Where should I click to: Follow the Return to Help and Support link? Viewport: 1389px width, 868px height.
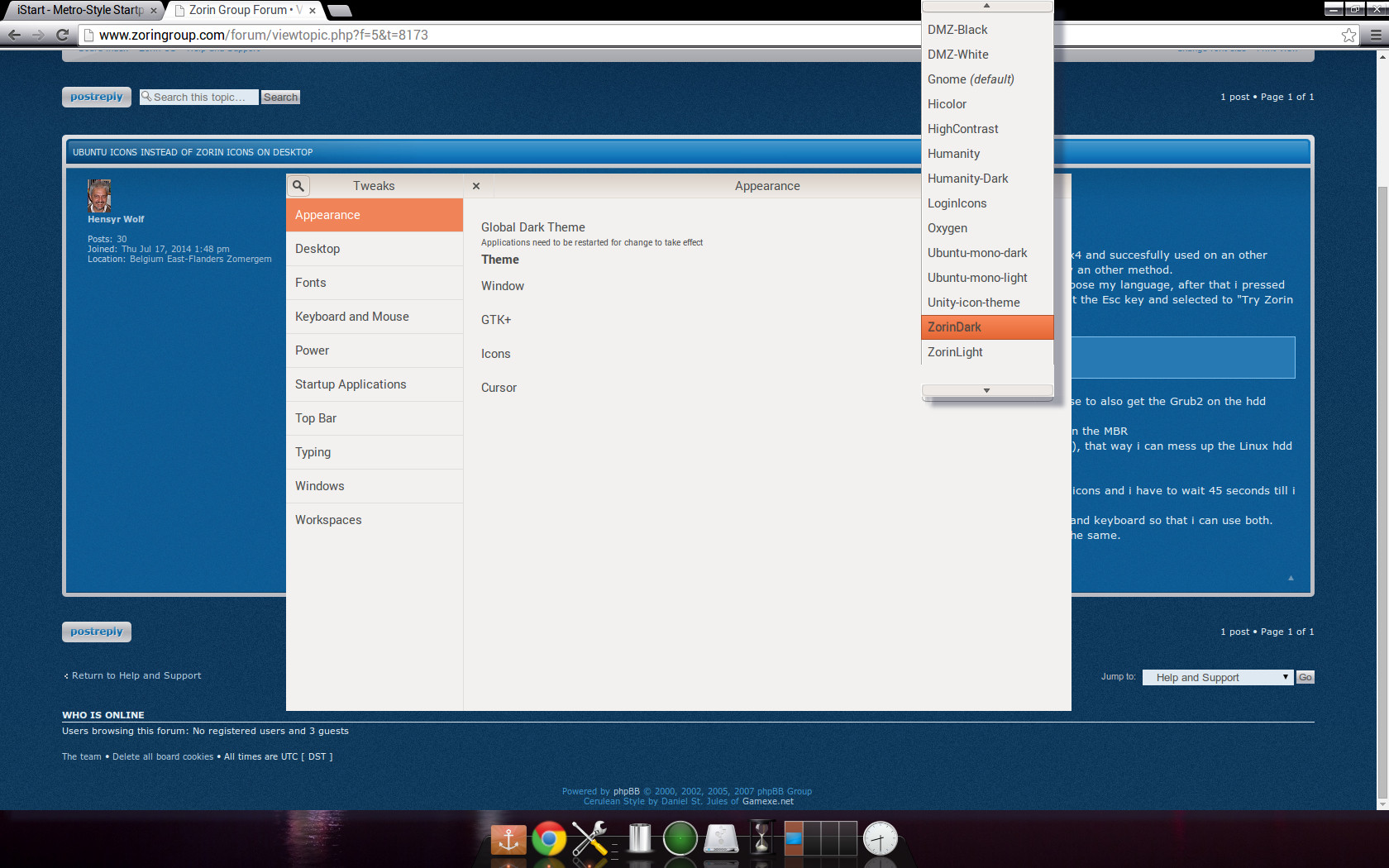(136, 675)
